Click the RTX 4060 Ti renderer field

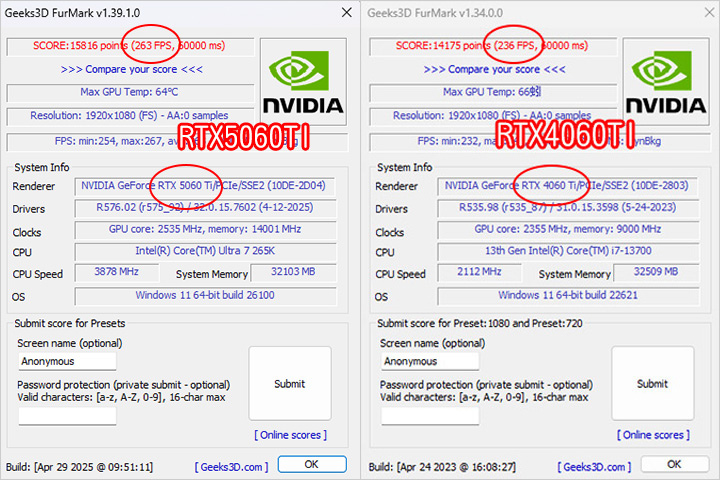tap(568, 186)
